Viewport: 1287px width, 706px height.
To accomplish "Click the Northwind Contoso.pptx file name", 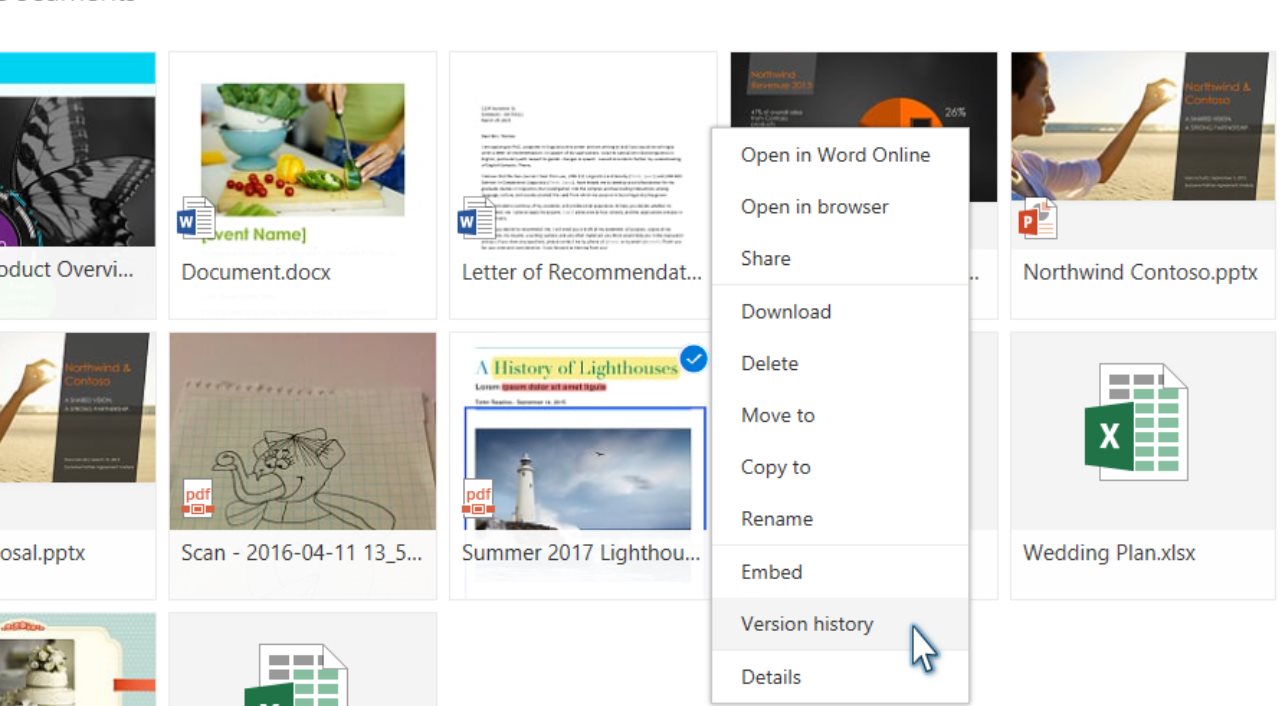I will (1140, 272).
